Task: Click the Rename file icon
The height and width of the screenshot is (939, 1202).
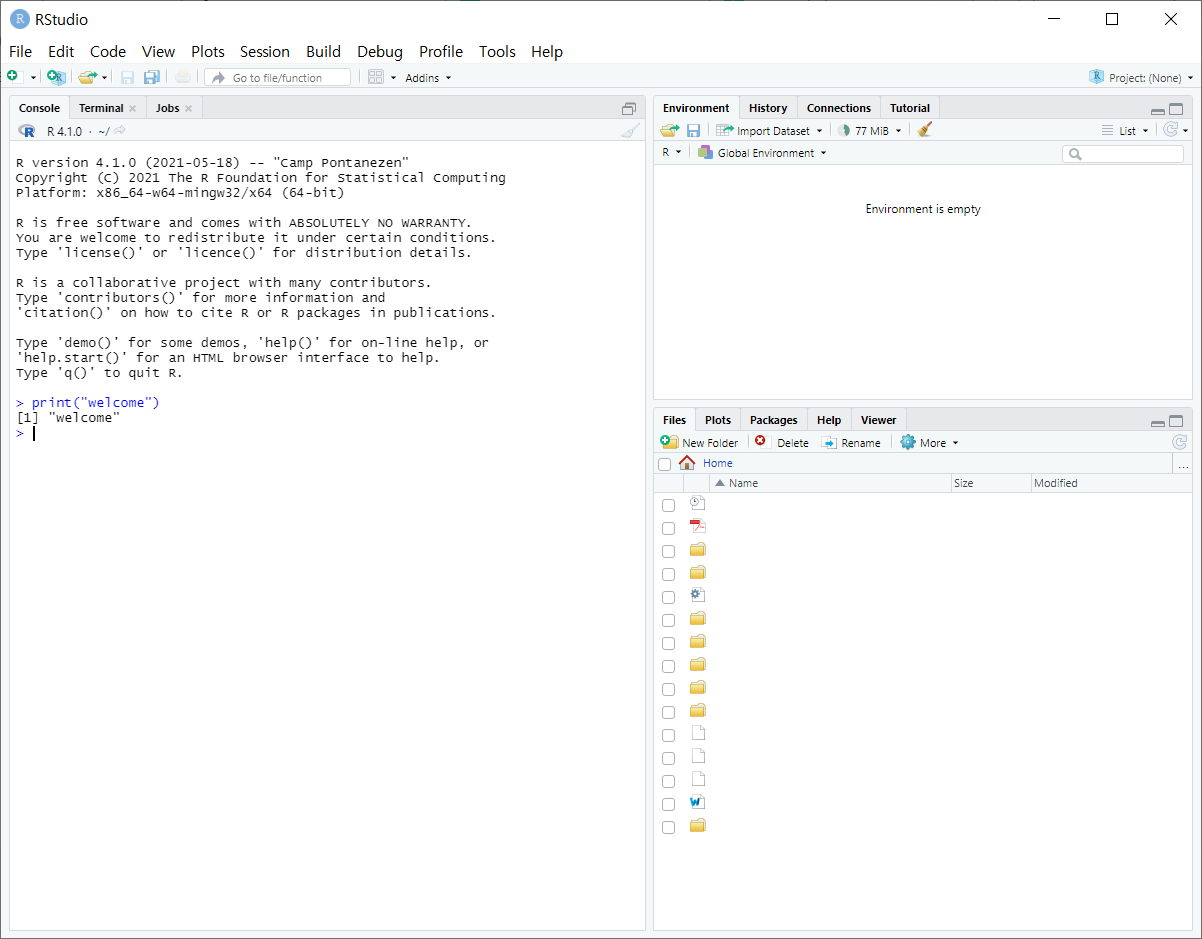Action: click(x=829, y=442)
